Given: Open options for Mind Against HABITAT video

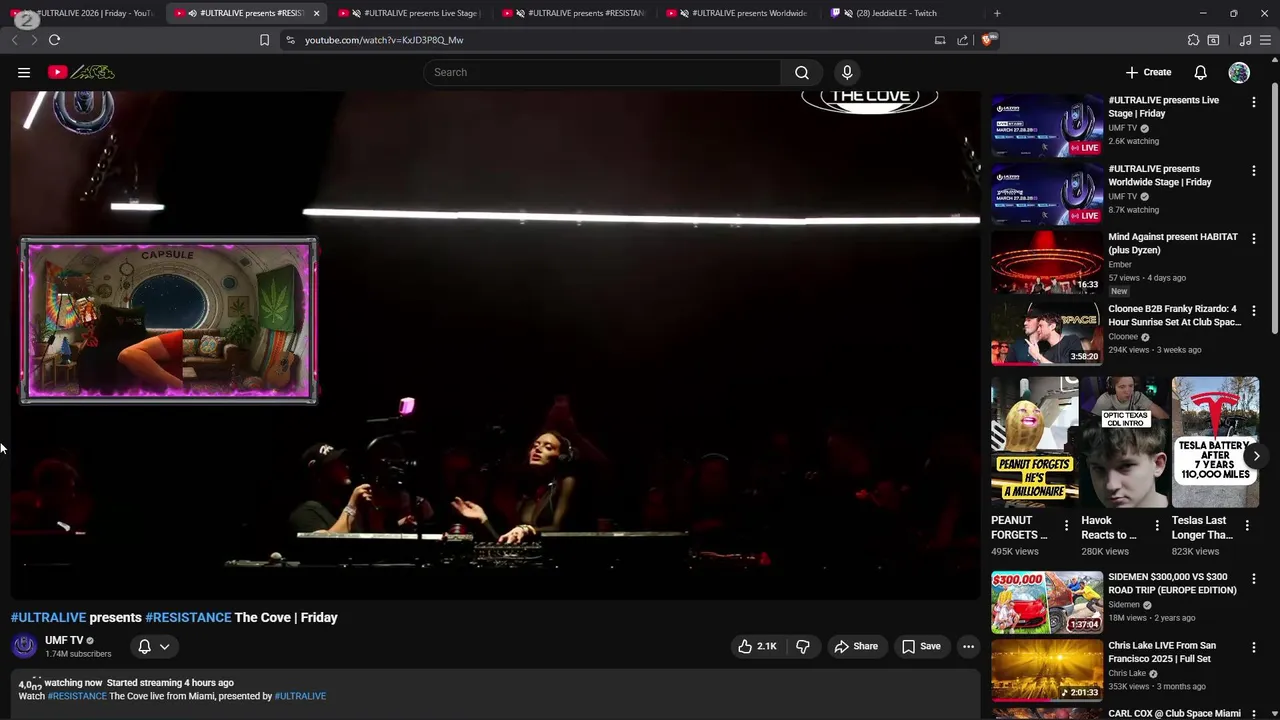Looking at the screenshot, I should click(x=1253, y=239).
